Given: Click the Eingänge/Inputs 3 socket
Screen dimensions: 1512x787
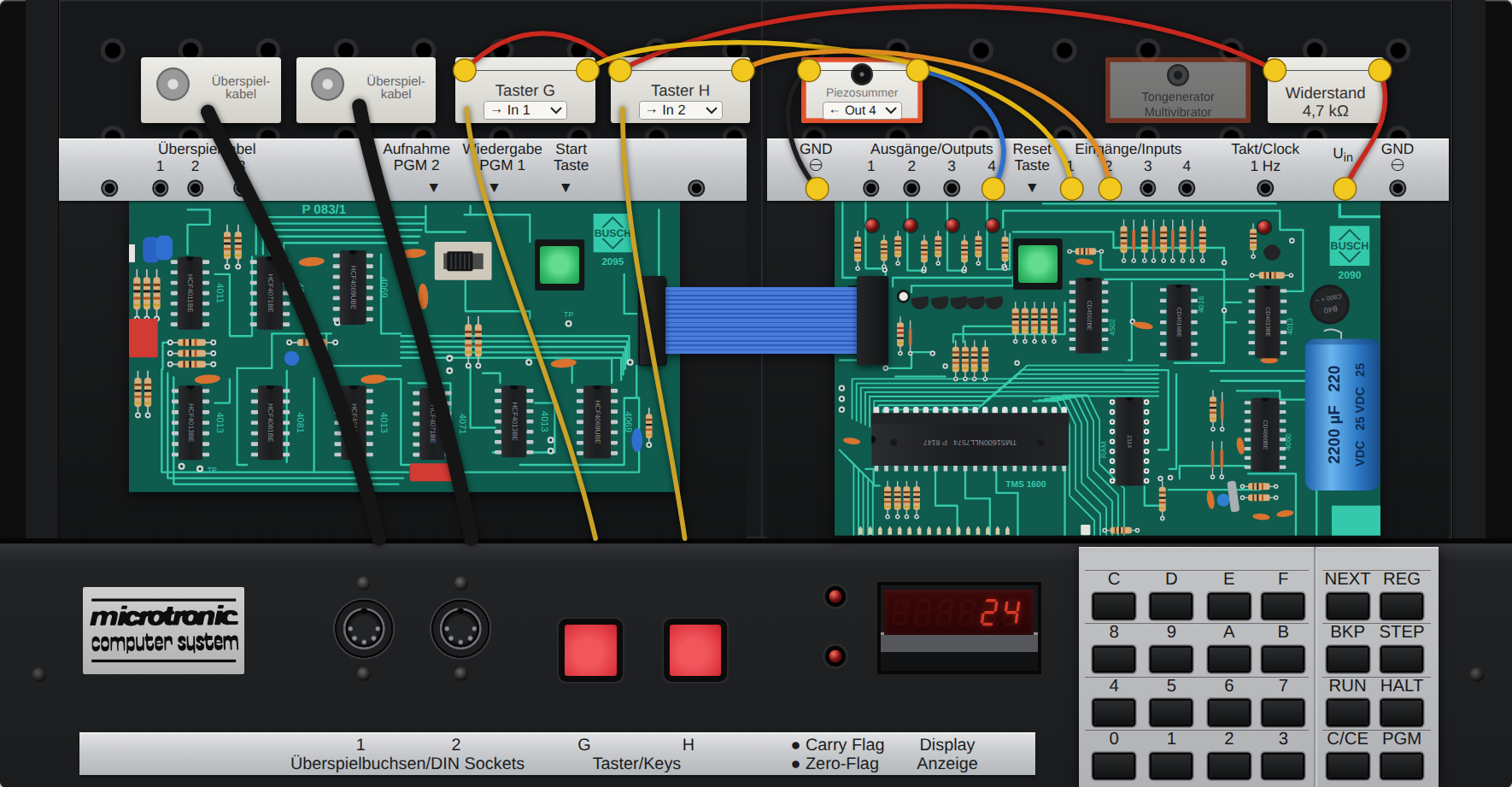Looking at the screenshot, I should (1148, 188).
